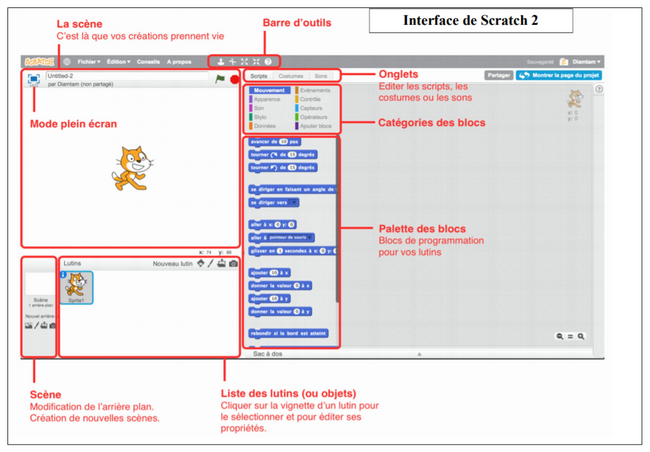Select the Données block category
The image size is (650, 452).
pos(262,126)
